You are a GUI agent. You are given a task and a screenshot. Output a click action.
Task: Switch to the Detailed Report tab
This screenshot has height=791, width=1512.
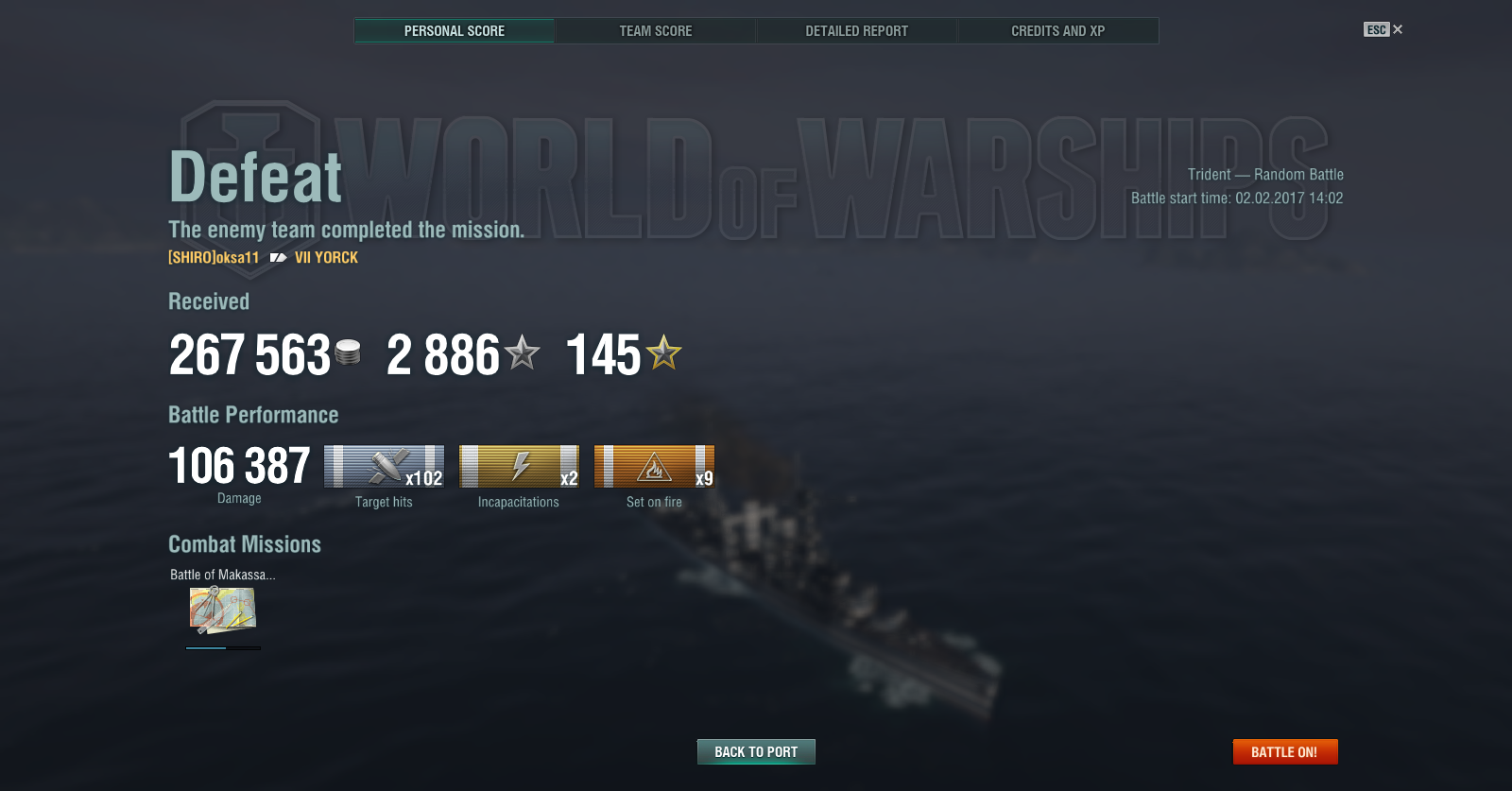coord(856,30)
